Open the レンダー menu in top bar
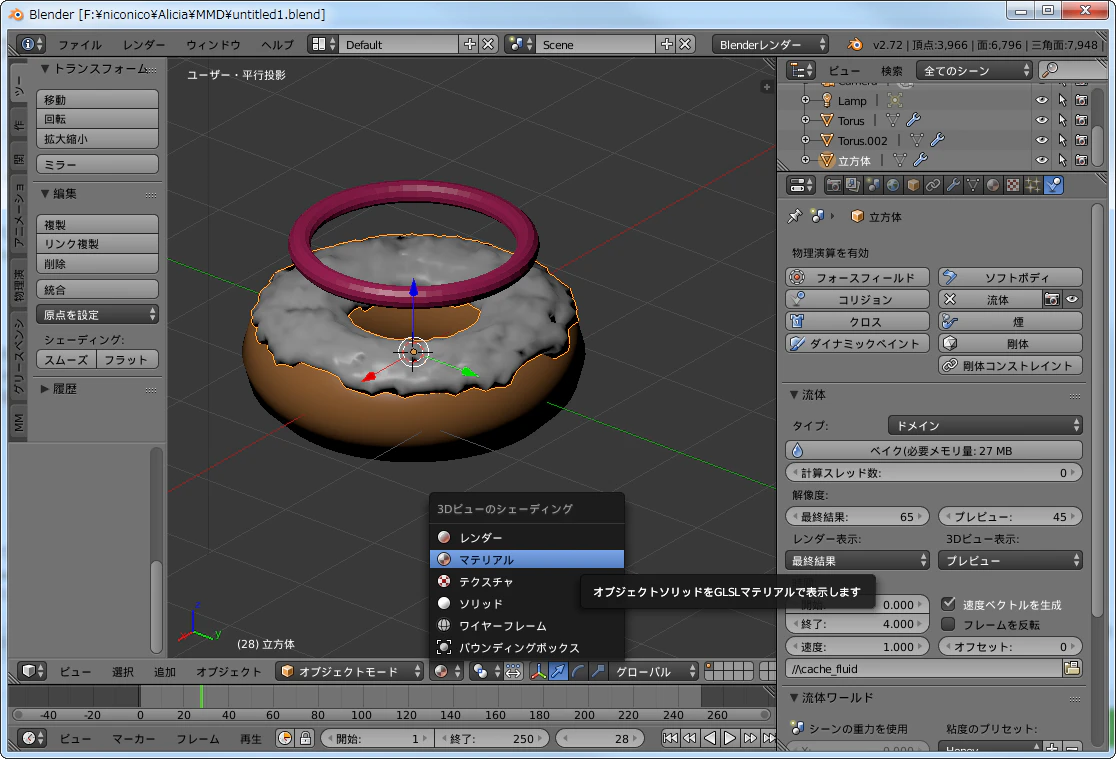The width and height of the screenshot is (1116, 759). pos(144,45)
